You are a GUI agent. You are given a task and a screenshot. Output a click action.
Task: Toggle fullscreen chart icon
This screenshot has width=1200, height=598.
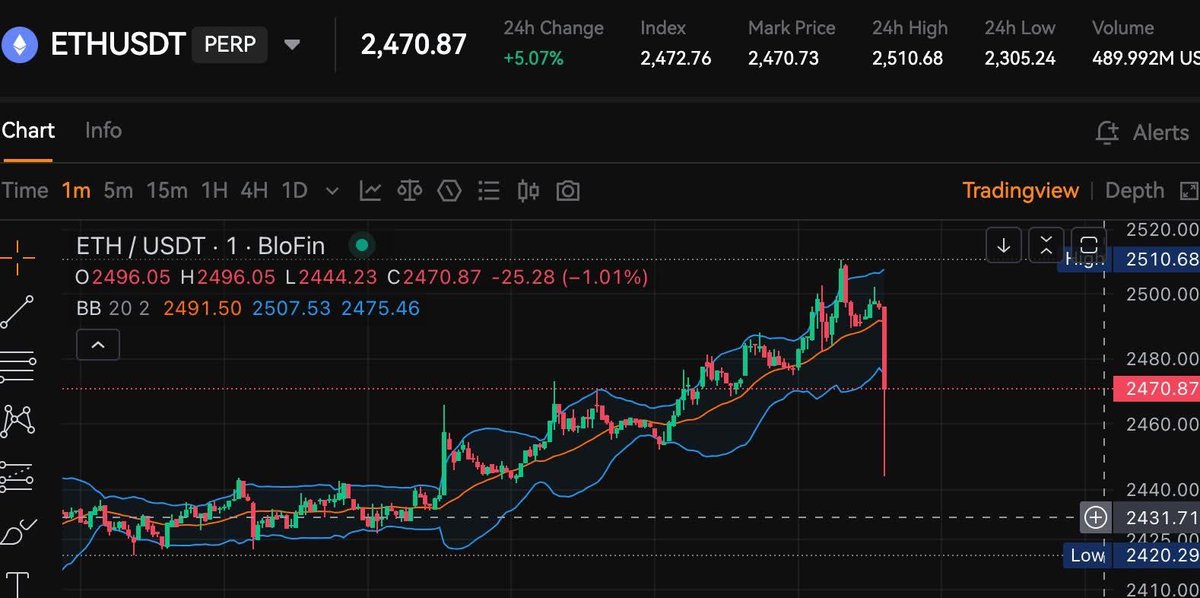point(1189,190)
